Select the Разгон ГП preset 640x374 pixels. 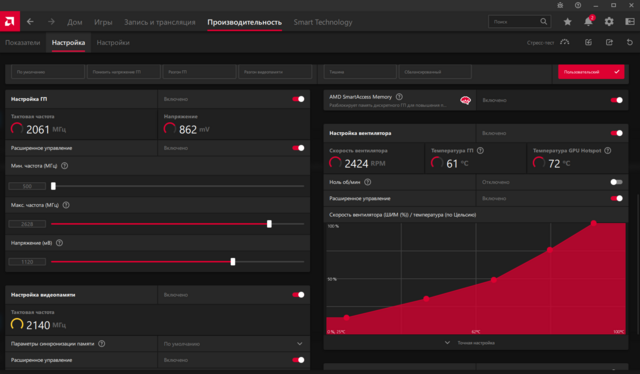[200, 72]
